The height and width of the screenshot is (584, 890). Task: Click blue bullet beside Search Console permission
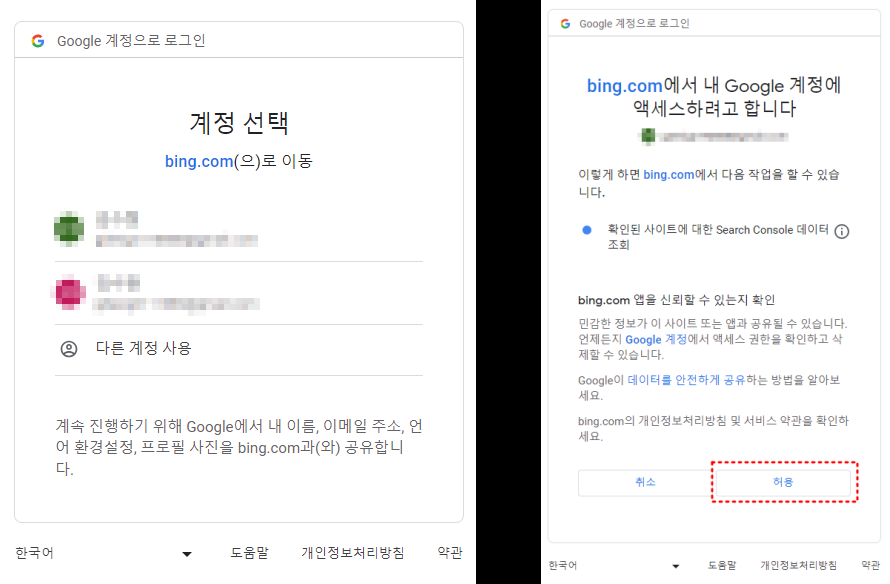[x=587, y=230]
